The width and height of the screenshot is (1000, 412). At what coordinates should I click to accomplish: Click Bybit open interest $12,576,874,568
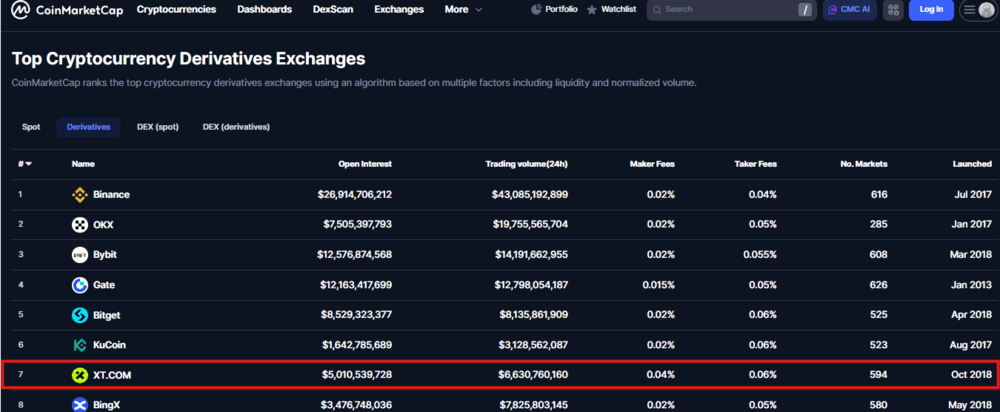click(x=355, y=254)
